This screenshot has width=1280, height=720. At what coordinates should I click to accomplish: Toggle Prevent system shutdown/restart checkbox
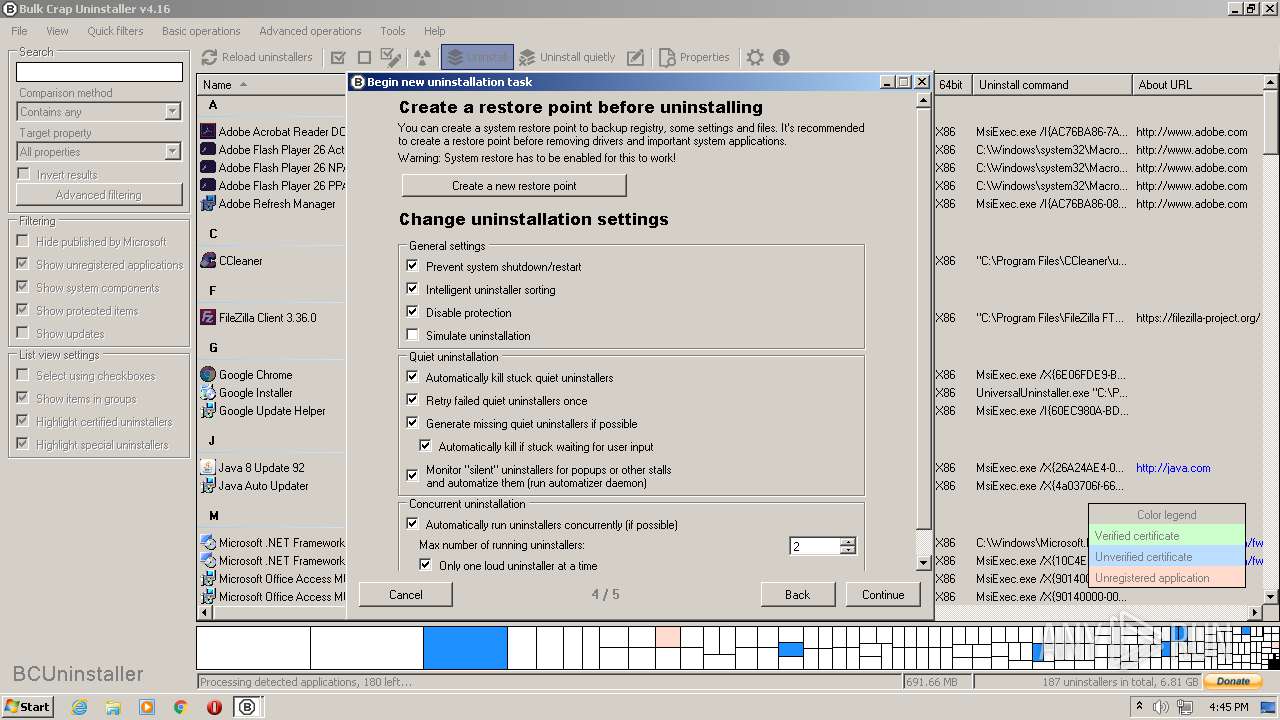(412, 266)
